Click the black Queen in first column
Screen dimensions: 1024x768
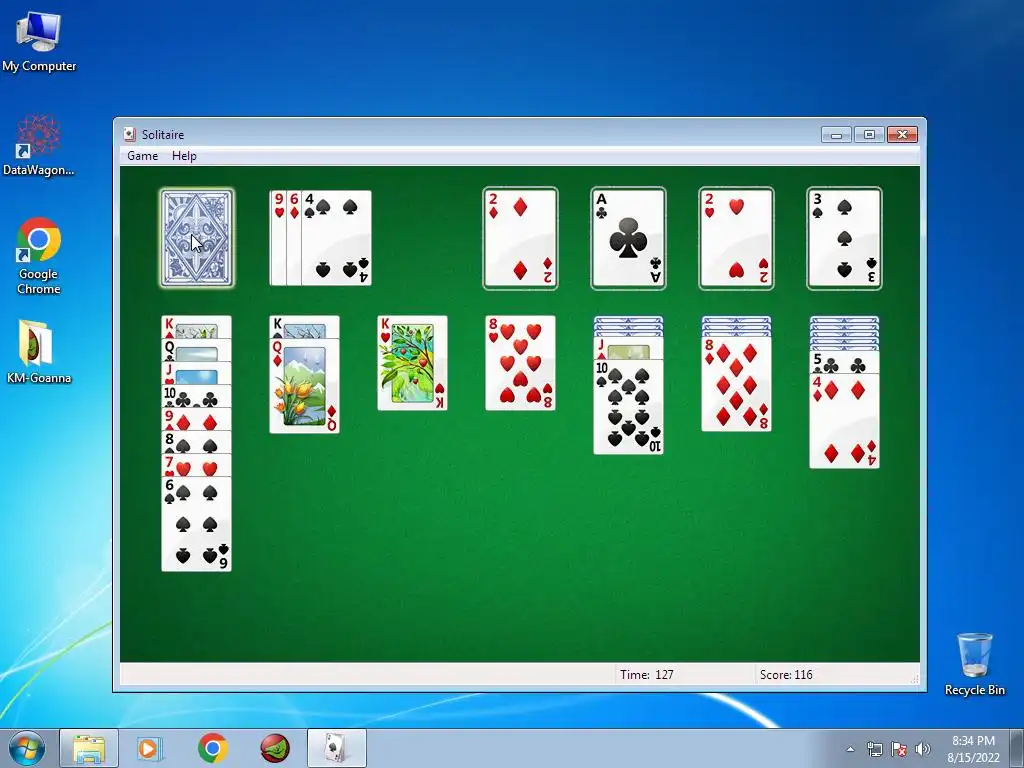(197, 351)
